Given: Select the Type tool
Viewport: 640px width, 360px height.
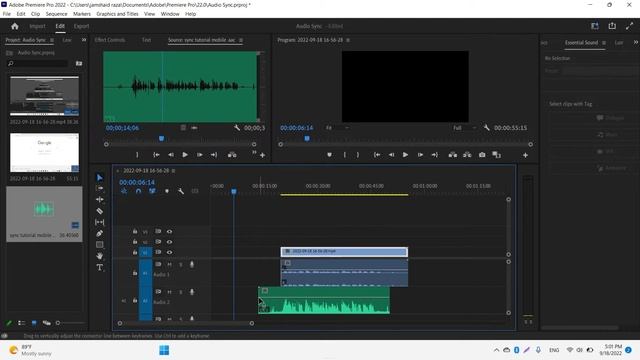Looking at the screenshot, I should pyautogui.click(x=100, y=267).
